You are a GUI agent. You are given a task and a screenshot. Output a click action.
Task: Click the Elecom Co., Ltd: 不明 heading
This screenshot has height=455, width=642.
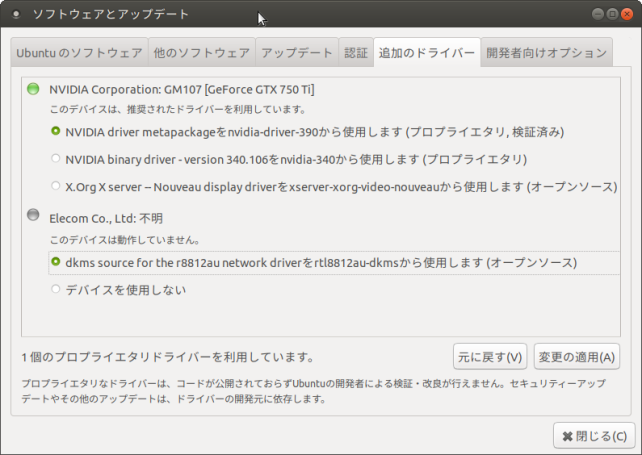(106, 218)
